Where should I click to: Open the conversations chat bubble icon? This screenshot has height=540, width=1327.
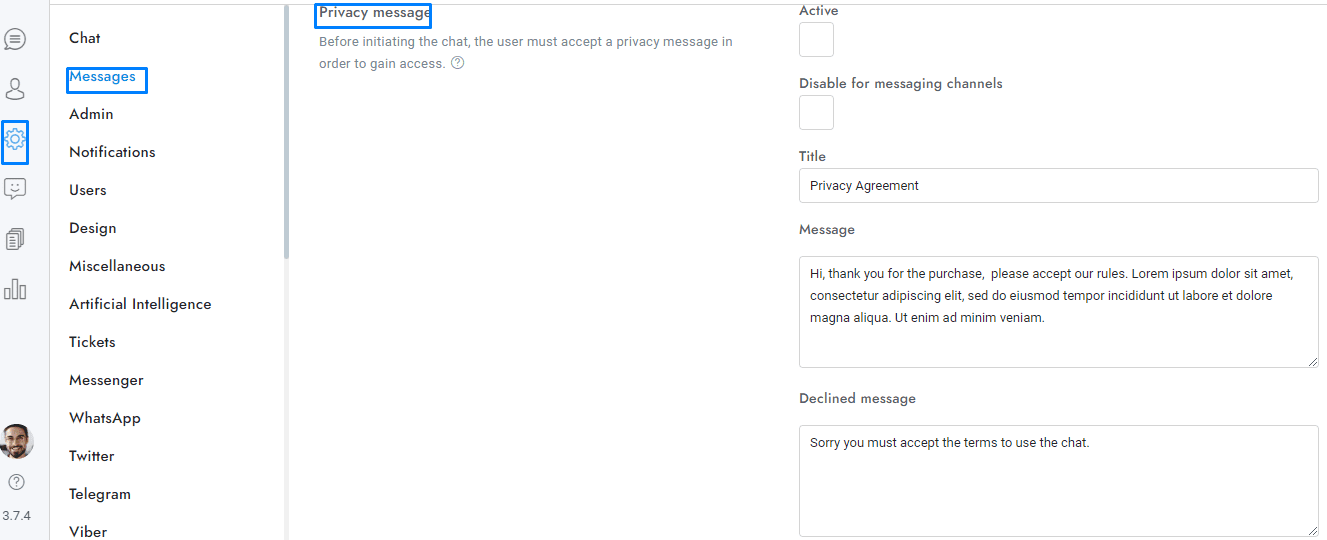[x=15, y=40]
